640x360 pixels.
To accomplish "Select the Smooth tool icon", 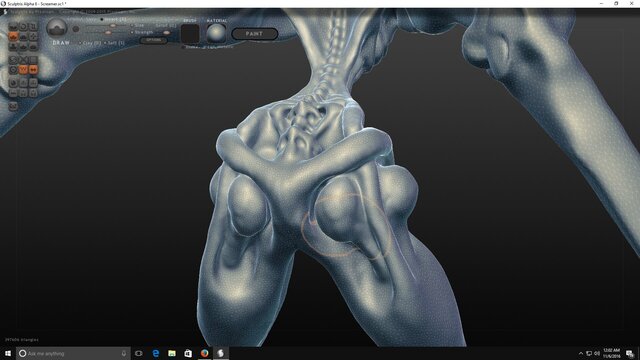I will pos(33,46).
